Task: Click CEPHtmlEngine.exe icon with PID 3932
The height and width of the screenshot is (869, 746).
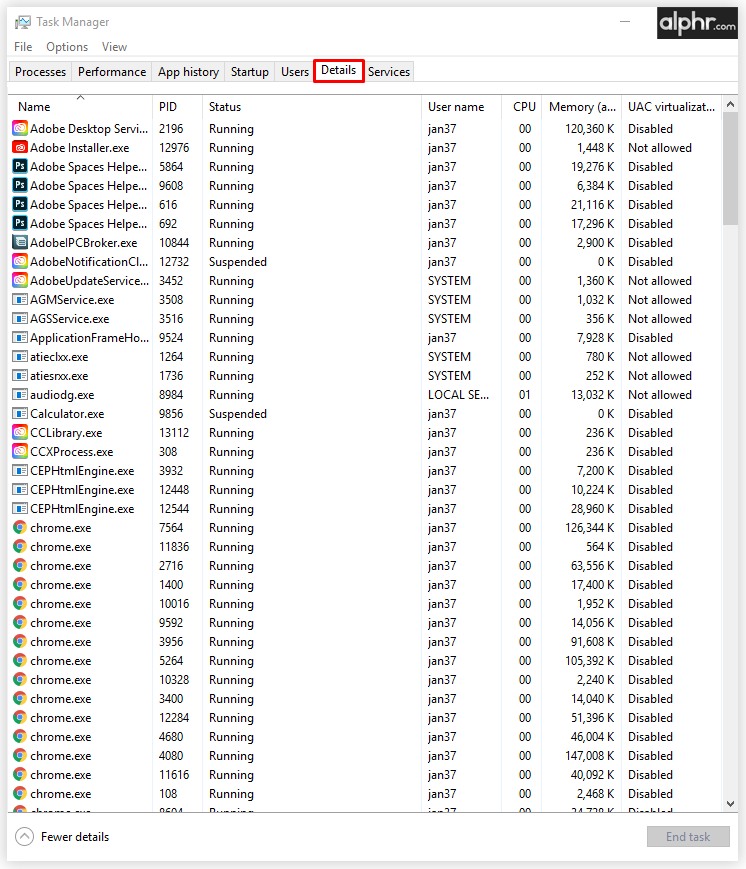Action: point(20,471)
